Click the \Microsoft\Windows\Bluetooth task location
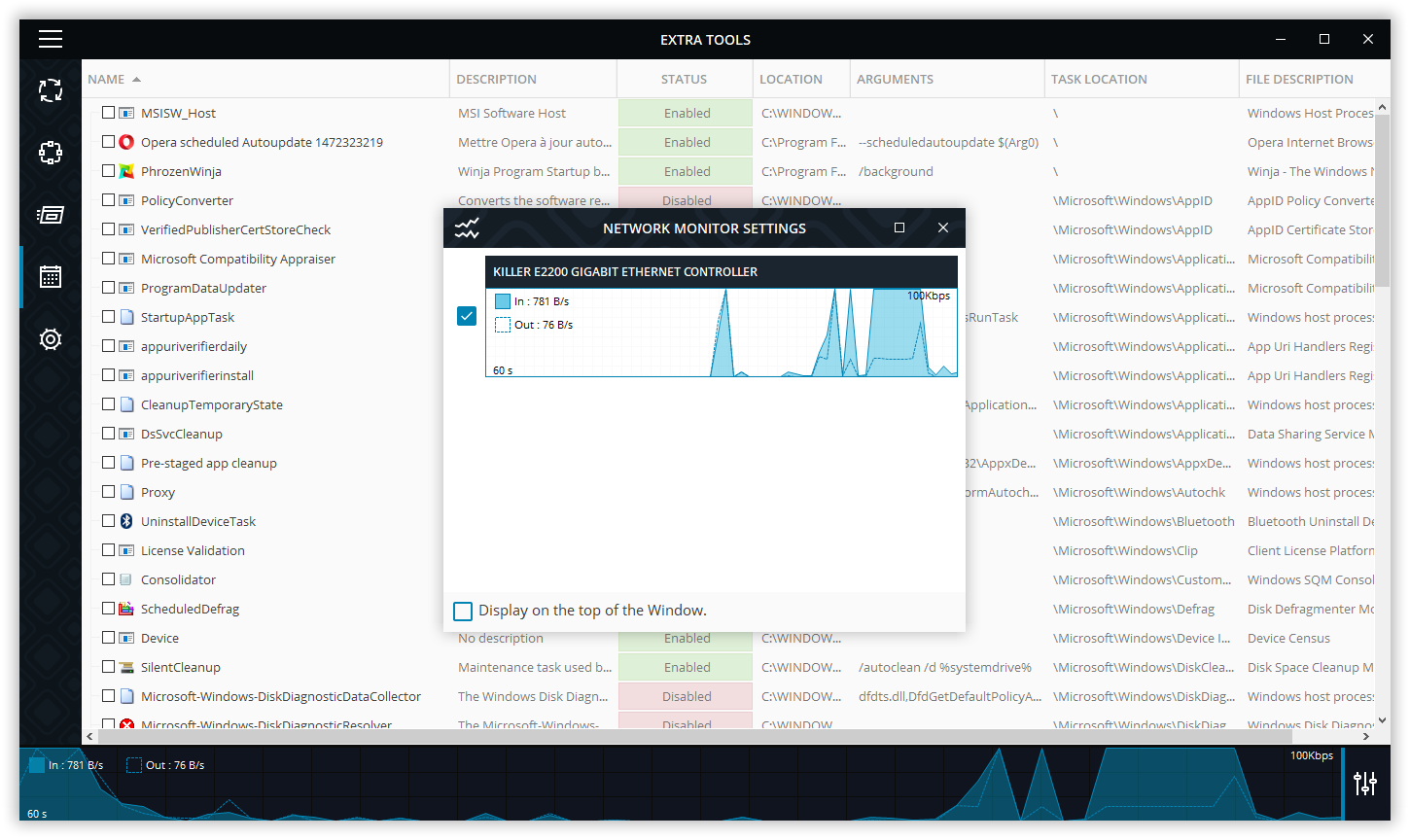The height and width of the screenshot is (840, 1410). click(x=1144, y=521)
